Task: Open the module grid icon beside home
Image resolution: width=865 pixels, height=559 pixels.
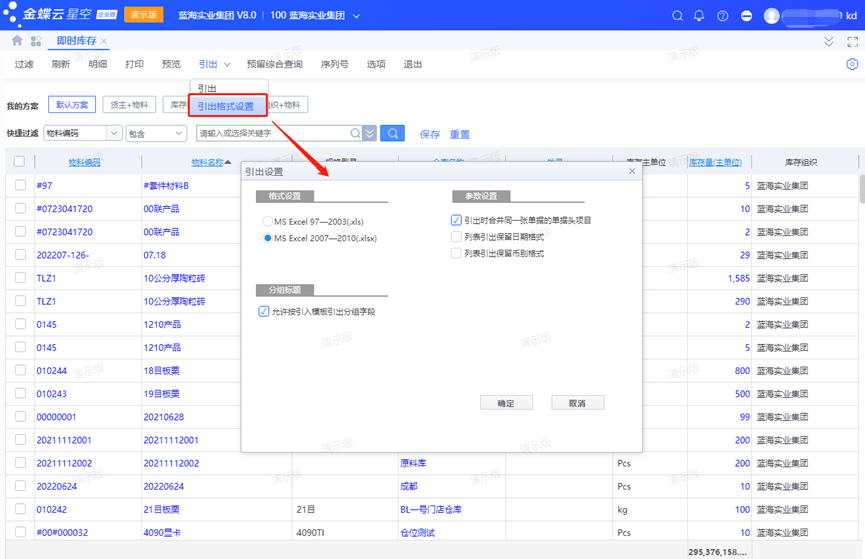Action: coord(36,41)
